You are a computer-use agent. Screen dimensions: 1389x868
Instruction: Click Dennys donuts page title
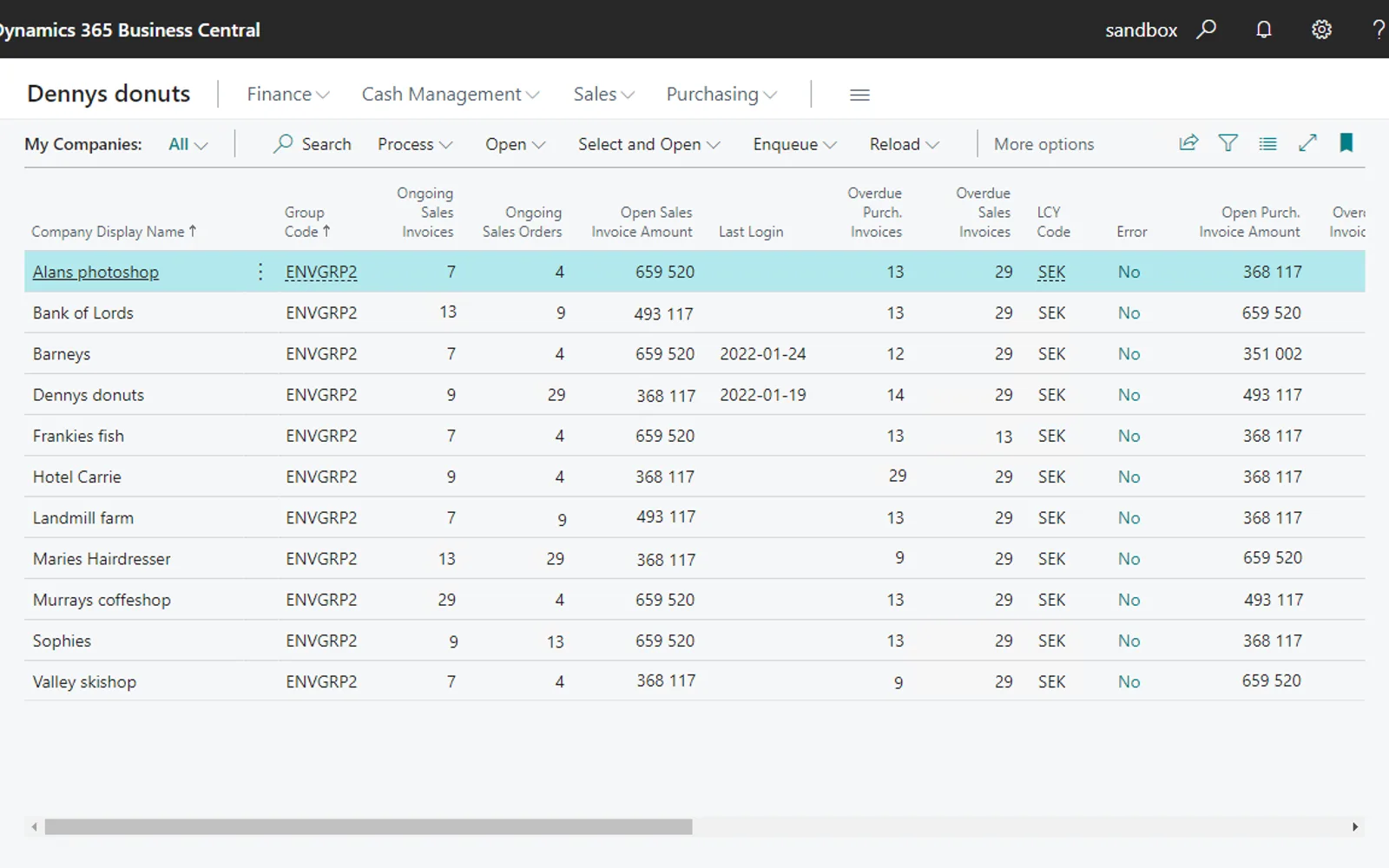(x=109, y=94)
